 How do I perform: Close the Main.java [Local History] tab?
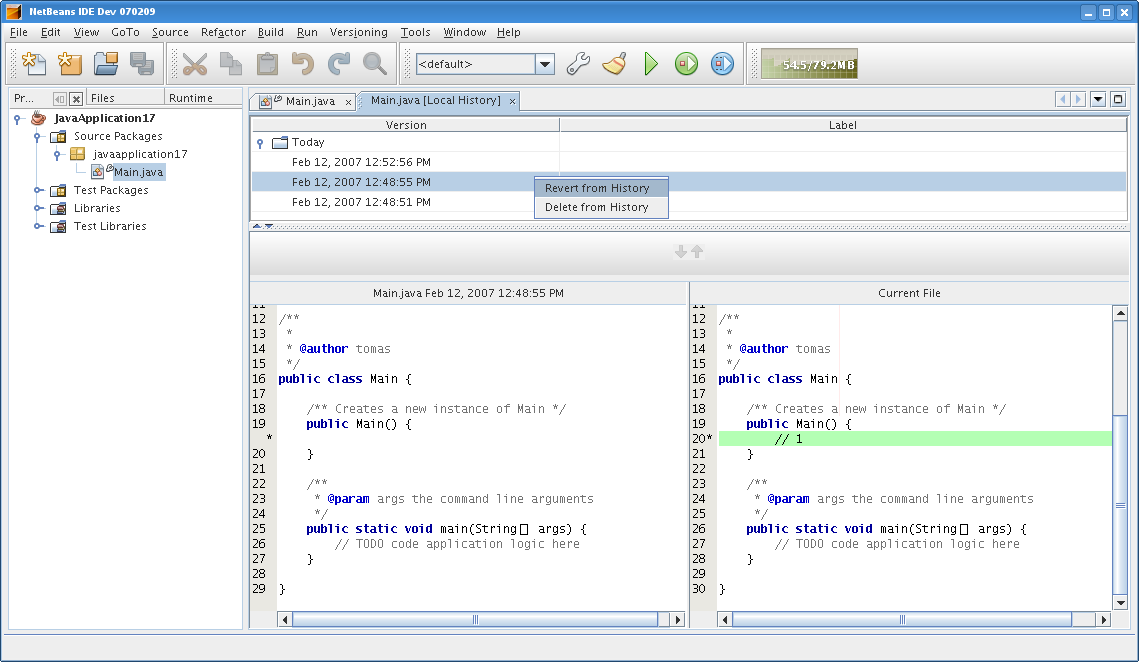click(x=512, y=101)
